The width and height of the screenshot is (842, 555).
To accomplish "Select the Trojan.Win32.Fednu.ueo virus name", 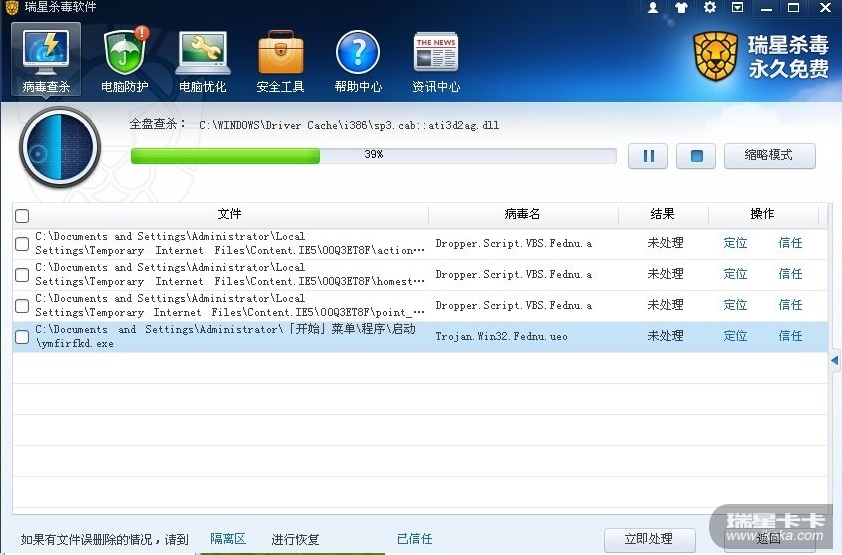I will pyautogui.click(x=501, y=337).
